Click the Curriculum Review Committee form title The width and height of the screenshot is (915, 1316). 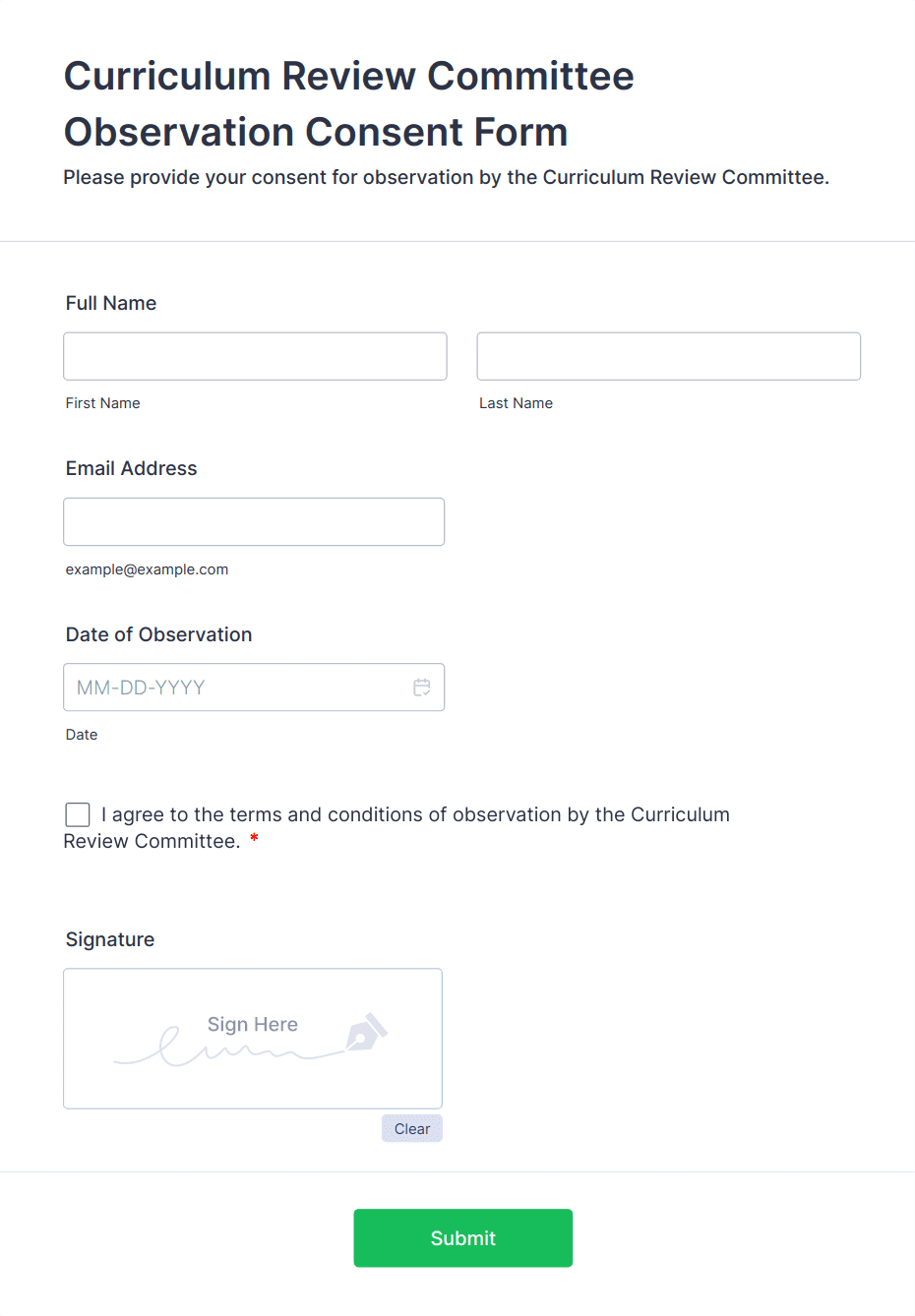tap(349, 103)
